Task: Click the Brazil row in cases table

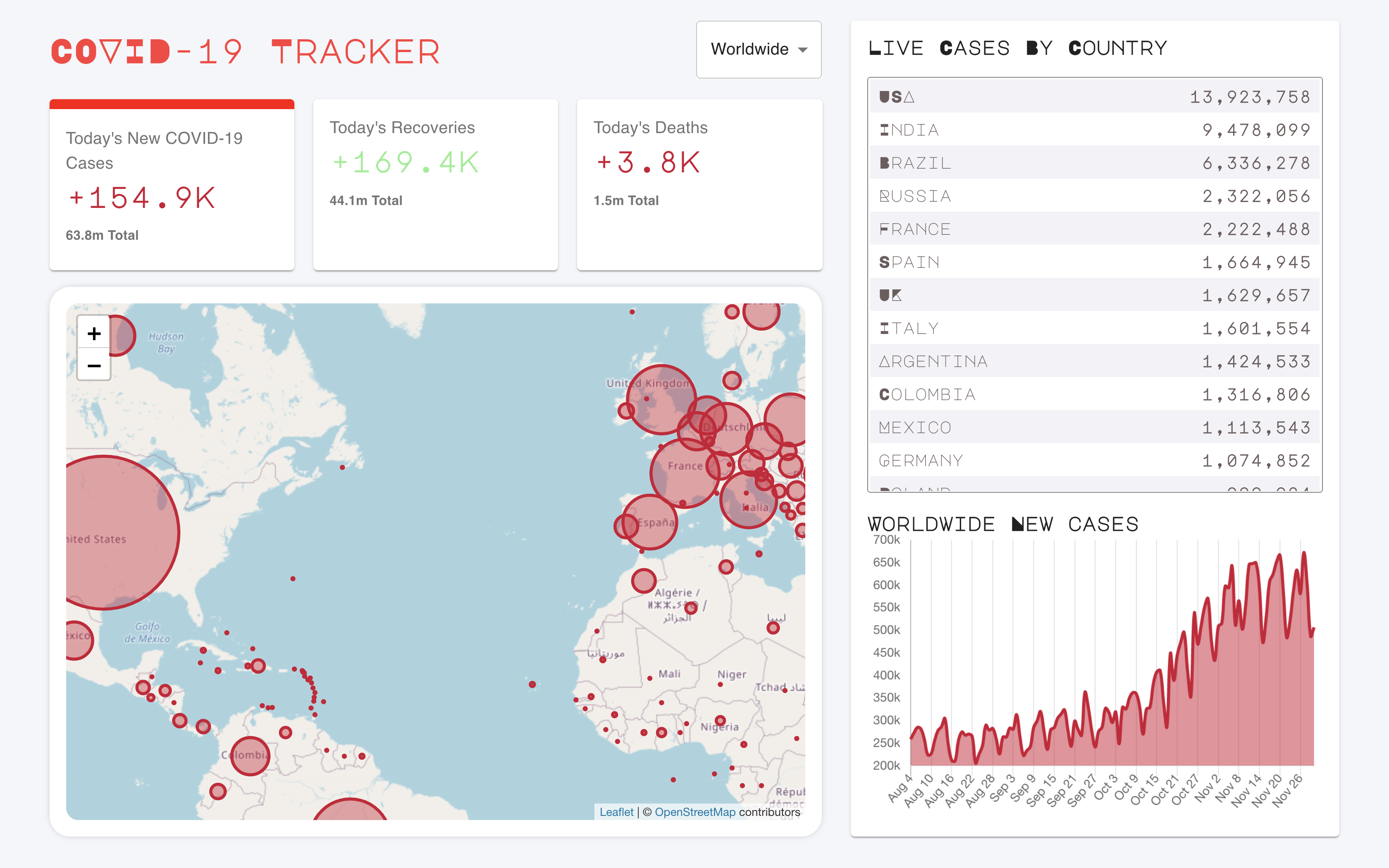Action: coord(1094,163)
